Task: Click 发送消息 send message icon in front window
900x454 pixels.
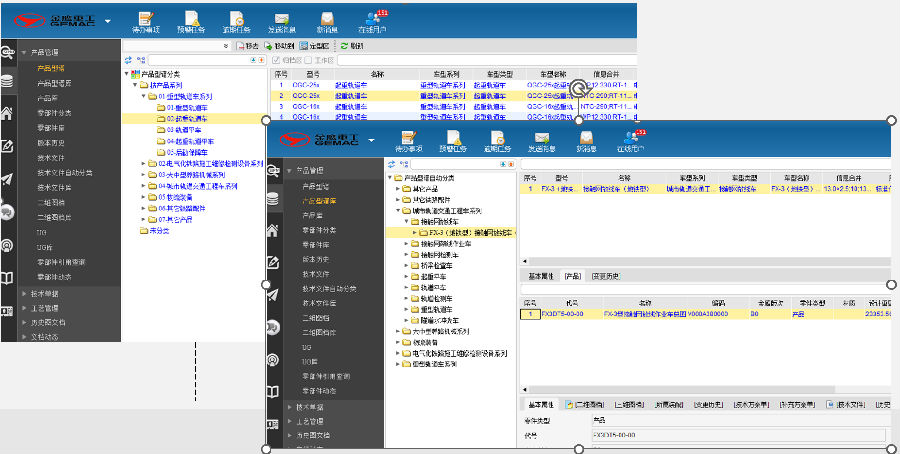Action: pos(541,141)
